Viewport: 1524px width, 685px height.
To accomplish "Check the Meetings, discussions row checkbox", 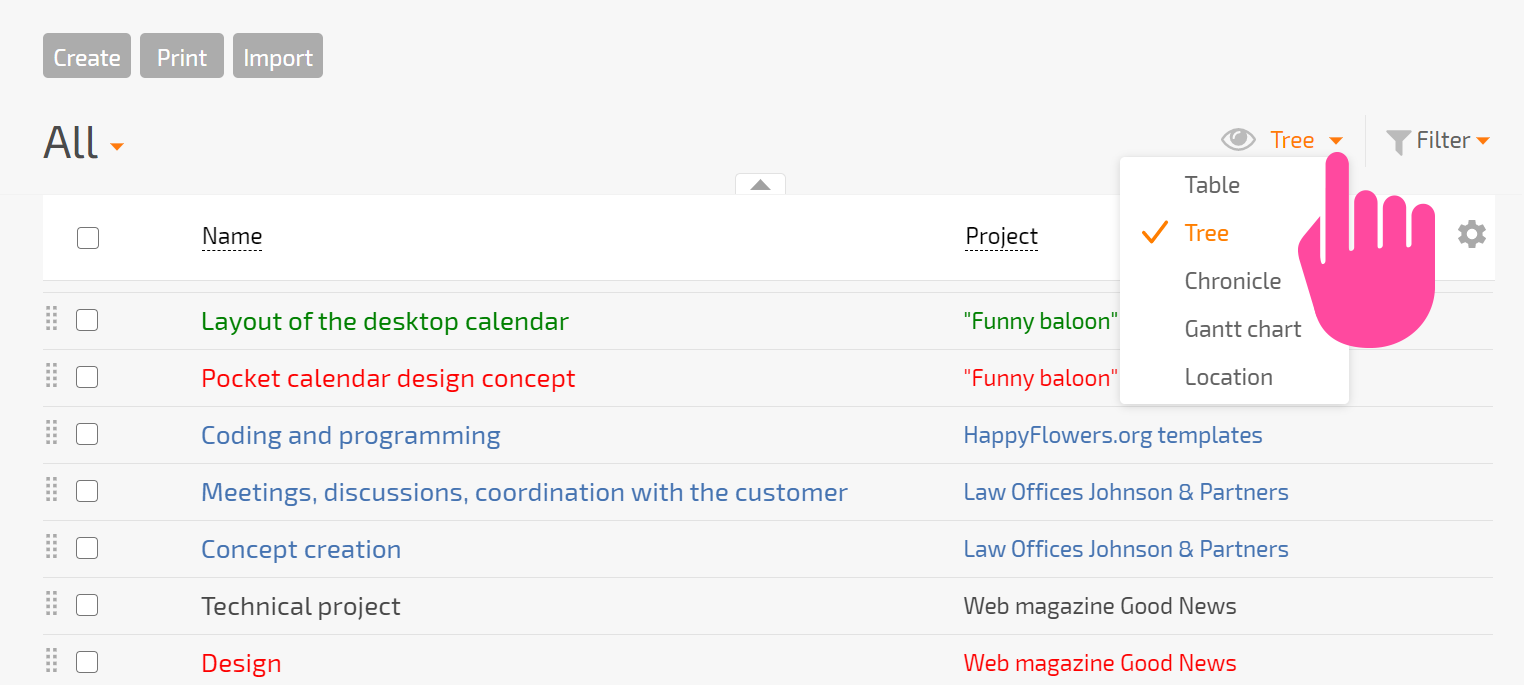I will tap(87, 491).
